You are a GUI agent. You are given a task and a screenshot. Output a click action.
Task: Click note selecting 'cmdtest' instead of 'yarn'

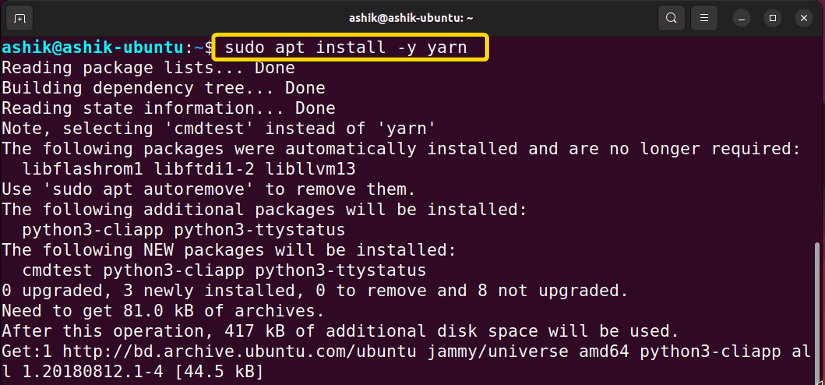pyautogui.click(x=219, y=128)
